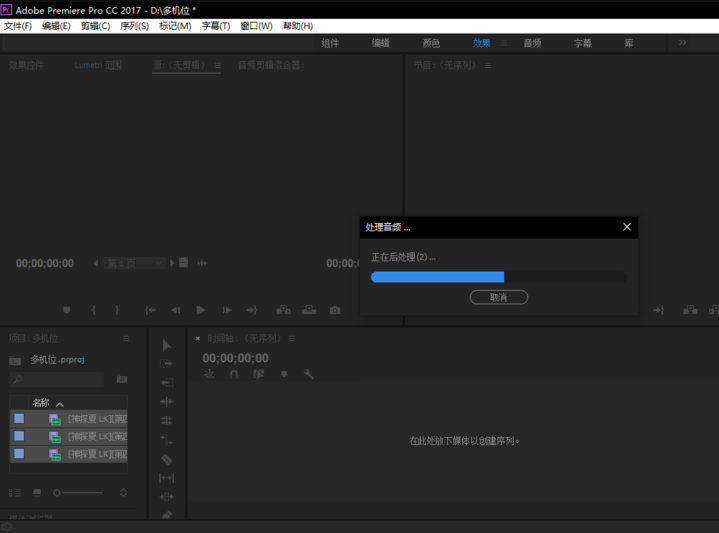Switch to the 颜色 workspace tab
Image resolution: width=719 pixels, height=533 pixels.
431,43
